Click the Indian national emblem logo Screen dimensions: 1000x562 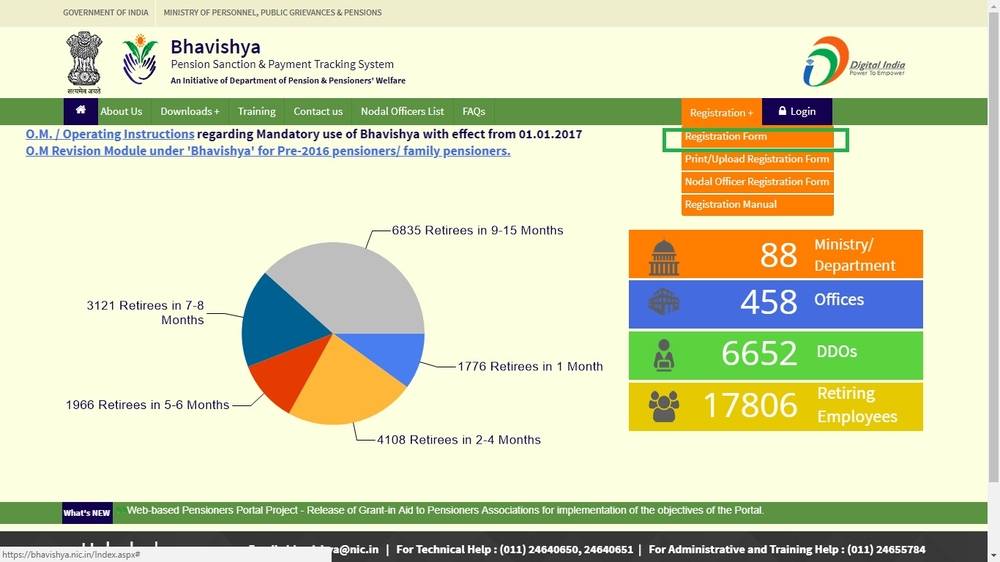tap(84, 61)
